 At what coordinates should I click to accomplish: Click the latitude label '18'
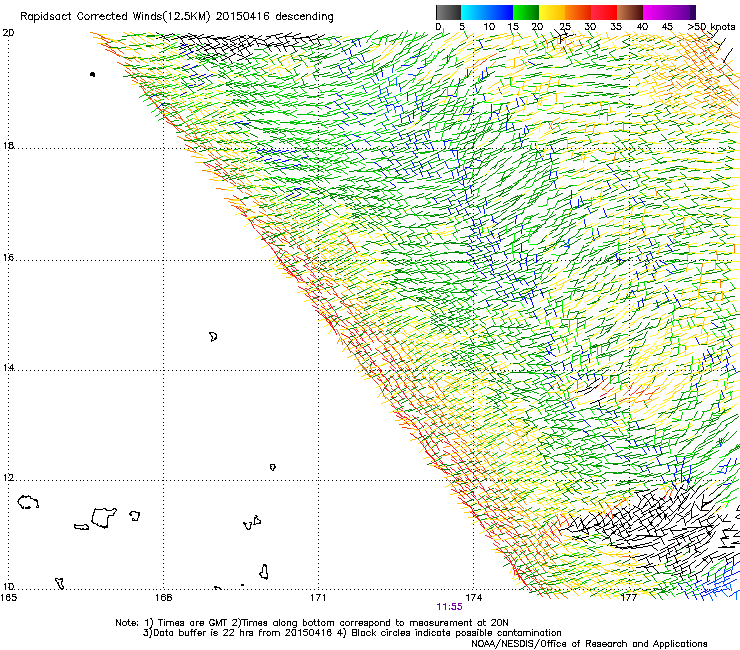click(x=8, y=145)
